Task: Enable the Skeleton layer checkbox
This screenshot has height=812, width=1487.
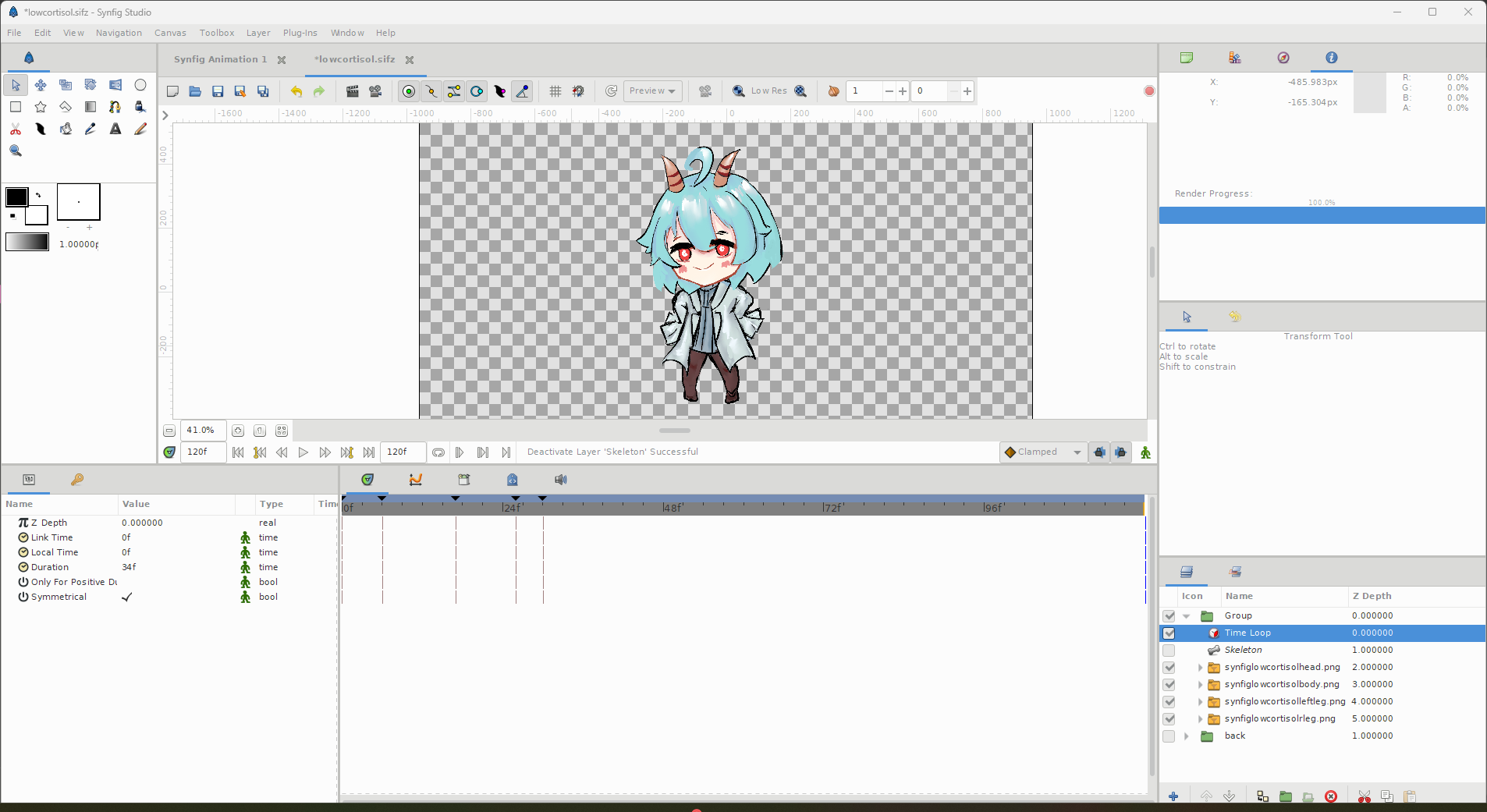Action: (1169, 651)
